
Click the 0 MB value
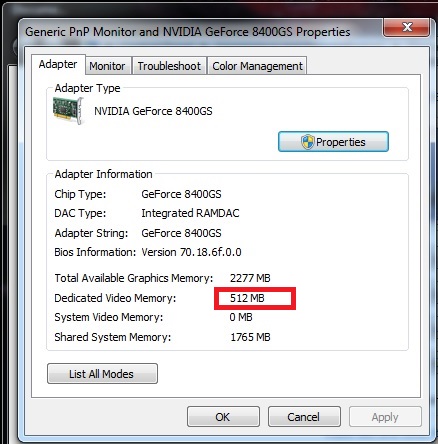241,317
